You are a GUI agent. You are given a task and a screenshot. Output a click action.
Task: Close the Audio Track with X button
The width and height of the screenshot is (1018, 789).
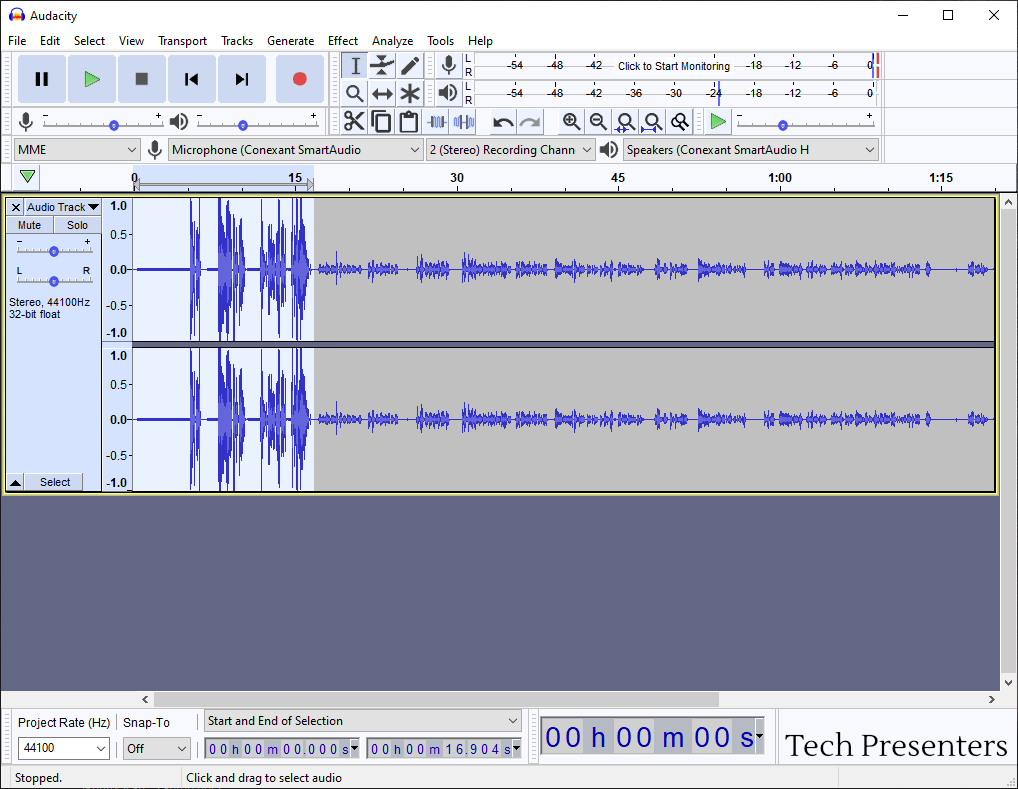pos(16,207)
